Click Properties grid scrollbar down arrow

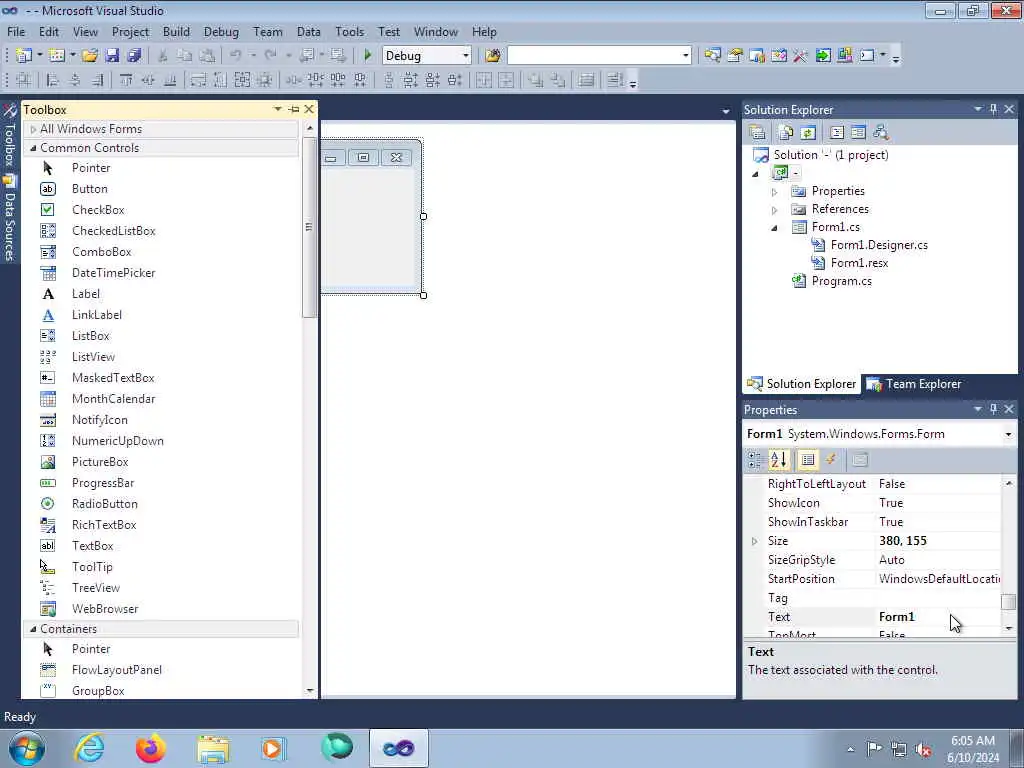1009,628
